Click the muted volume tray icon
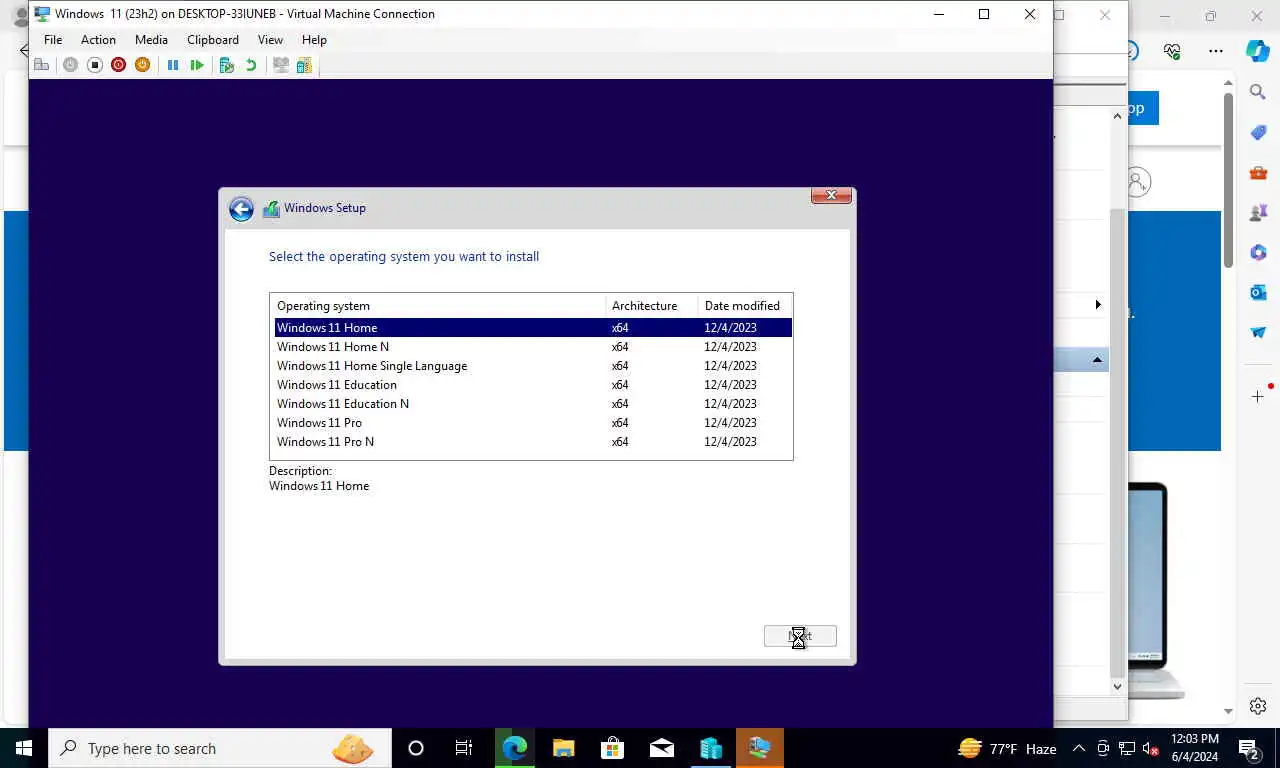The image size is (1280, 768). click(1151, 748)
